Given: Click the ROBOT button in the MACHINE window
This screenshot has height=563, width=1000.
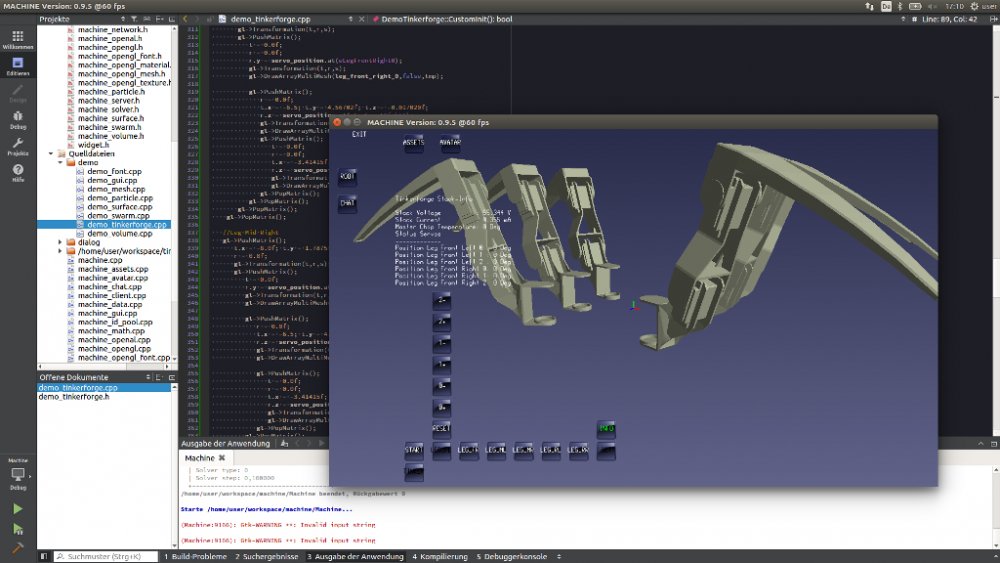Looking at the screenshot, I should tap(347, 177).
